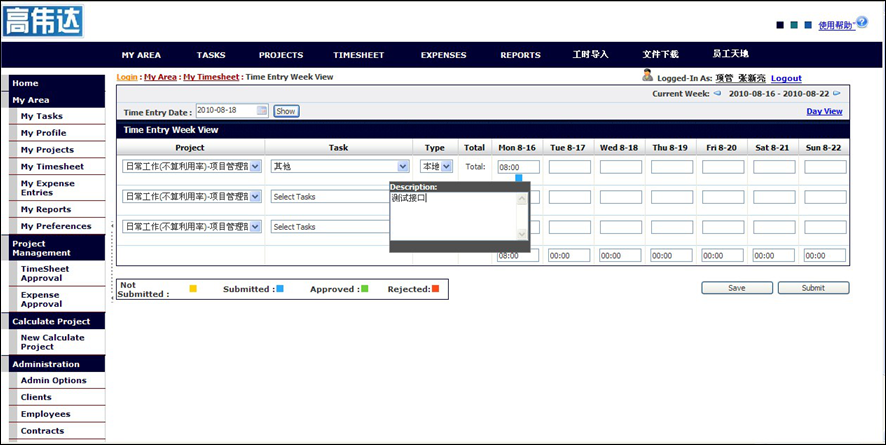Open the calendar picker beside the date field
Screen dimensions: 886x445
262,110
